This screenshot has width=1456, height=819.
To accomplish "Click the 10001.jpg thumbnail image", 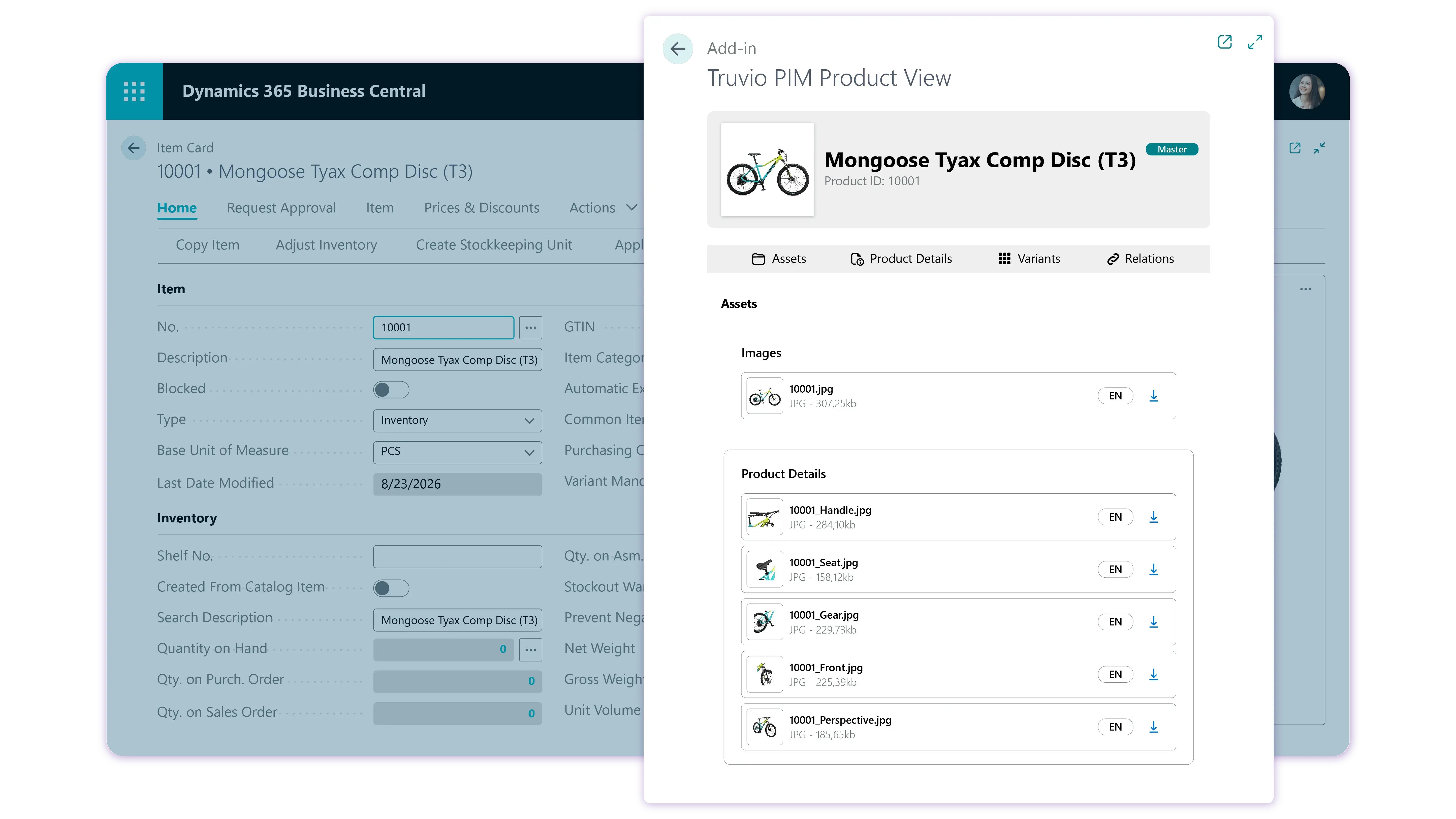I will pyautogui.click(x=765, y=396).
